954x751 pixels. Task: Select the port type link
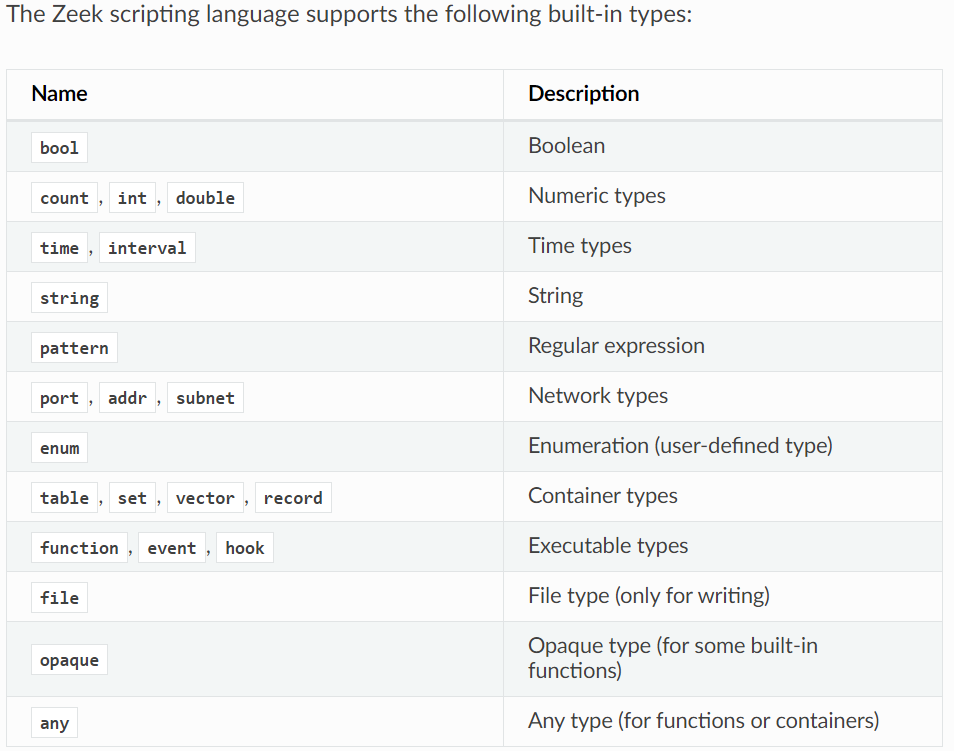coord(59,398)
